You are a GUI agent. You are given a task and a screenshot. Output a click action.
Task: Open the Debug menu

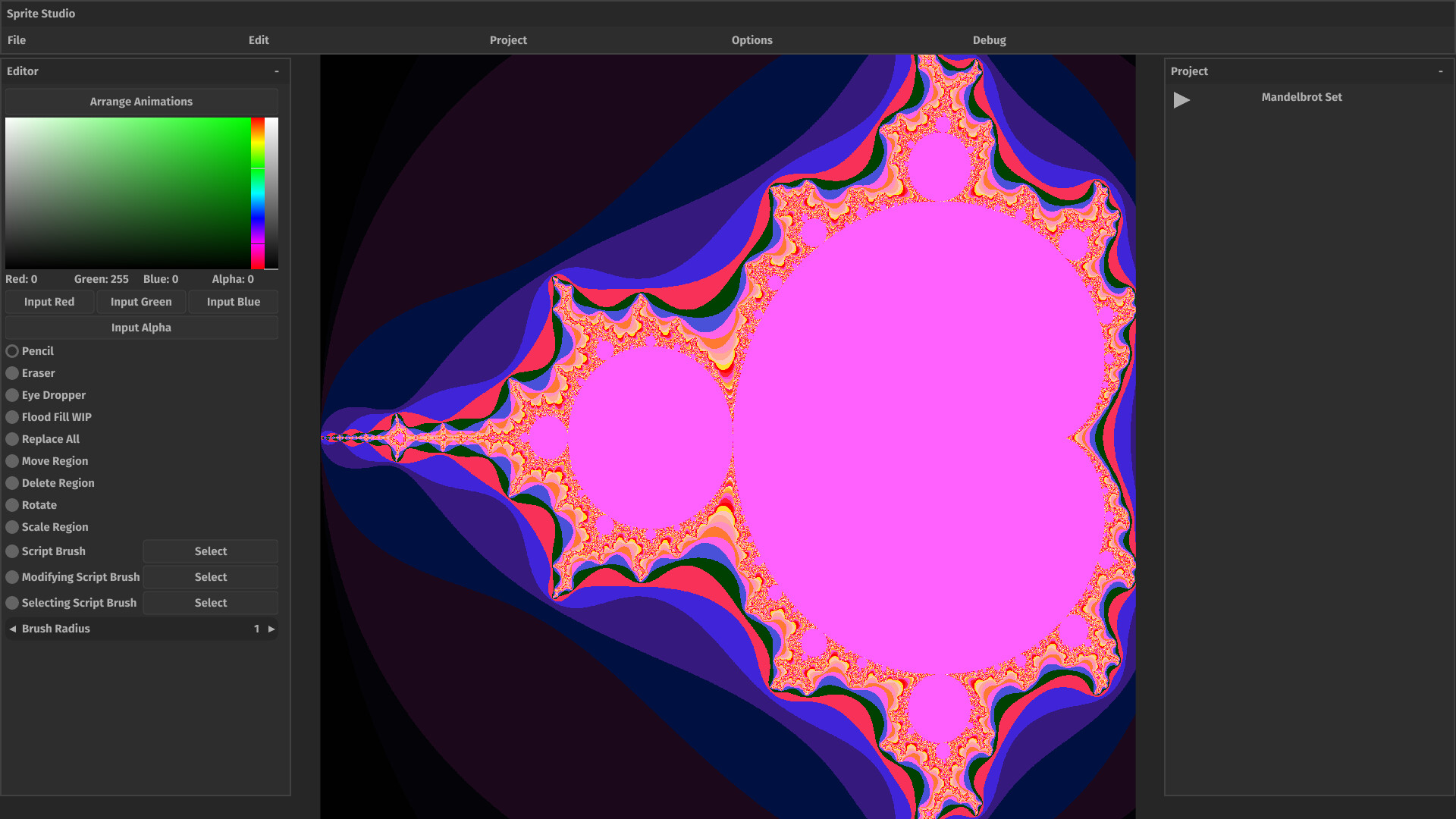[x=989, y=39]
